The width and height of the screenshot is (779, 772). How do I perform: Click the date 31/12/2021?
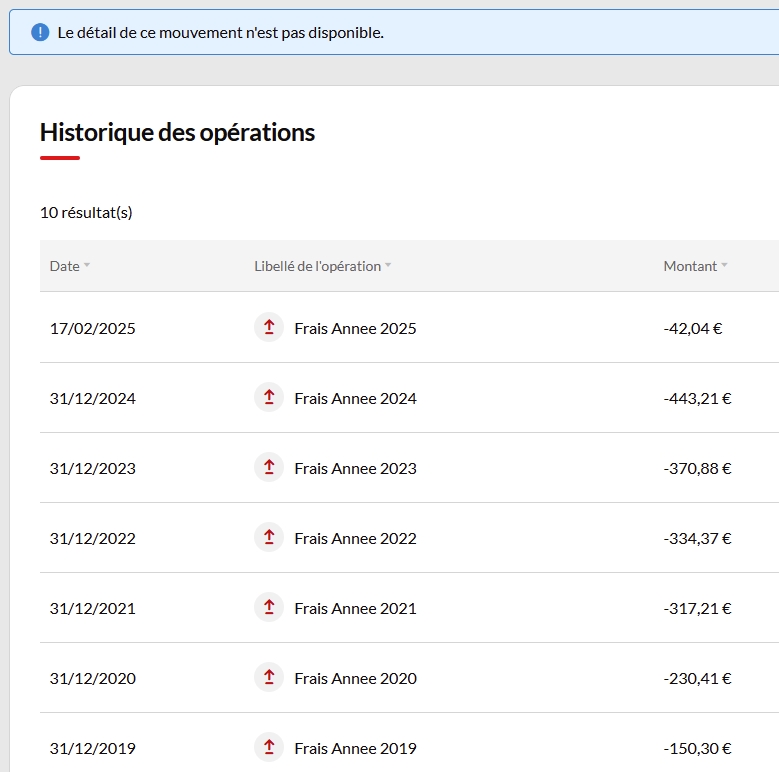92,608
